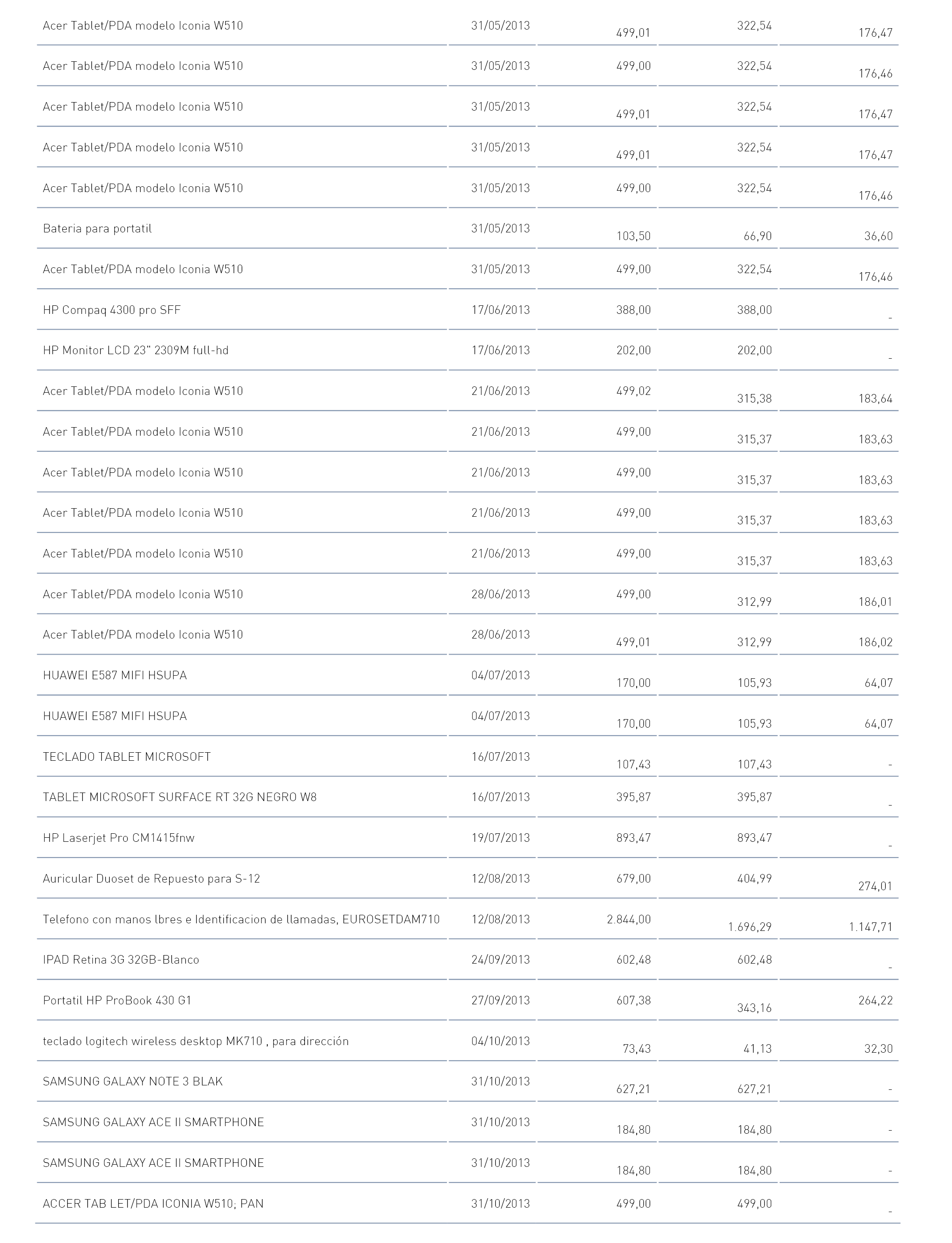Select SAMSUNG GALAXY NOTE 3 BLAK entry
Image resolution: width=952 pixels, height=1243 pixels.
tap(133, 1082)
